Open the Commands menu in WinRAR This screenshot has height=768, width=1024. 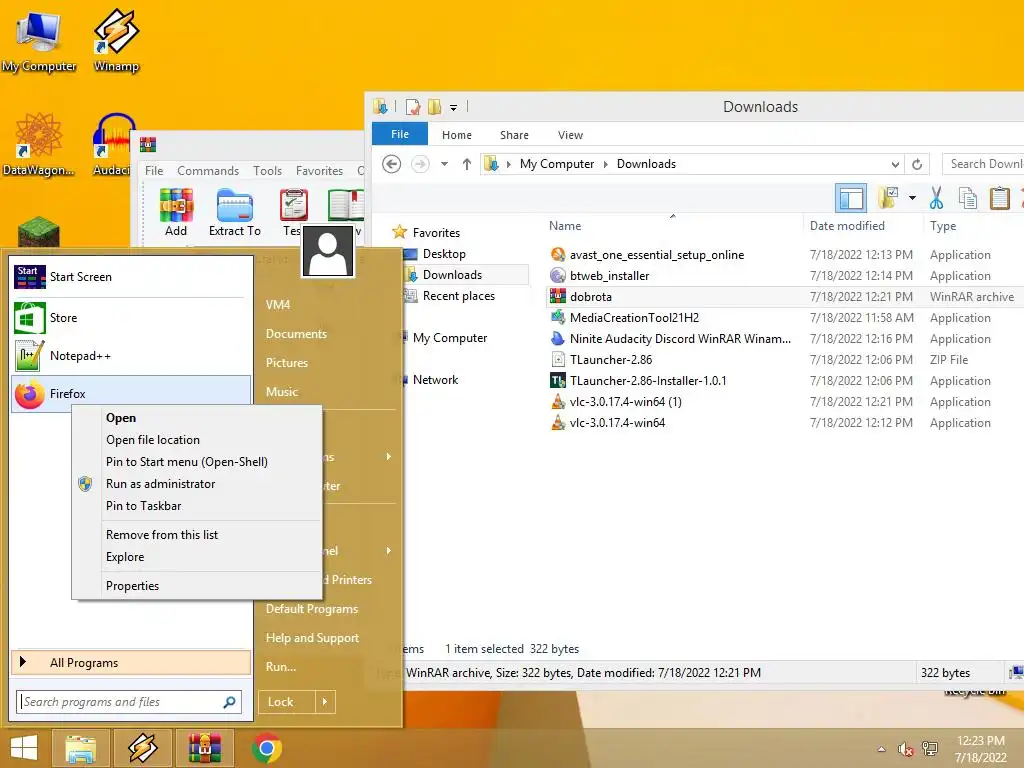(x=208, y=170)
